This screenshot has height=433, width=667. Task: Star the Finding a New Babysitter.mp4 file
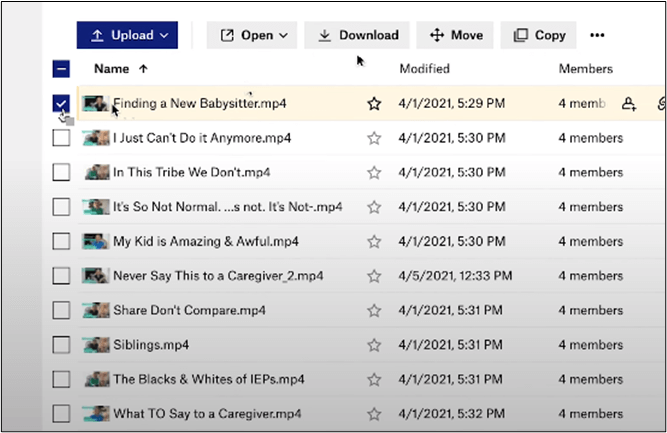click(374, 104)
